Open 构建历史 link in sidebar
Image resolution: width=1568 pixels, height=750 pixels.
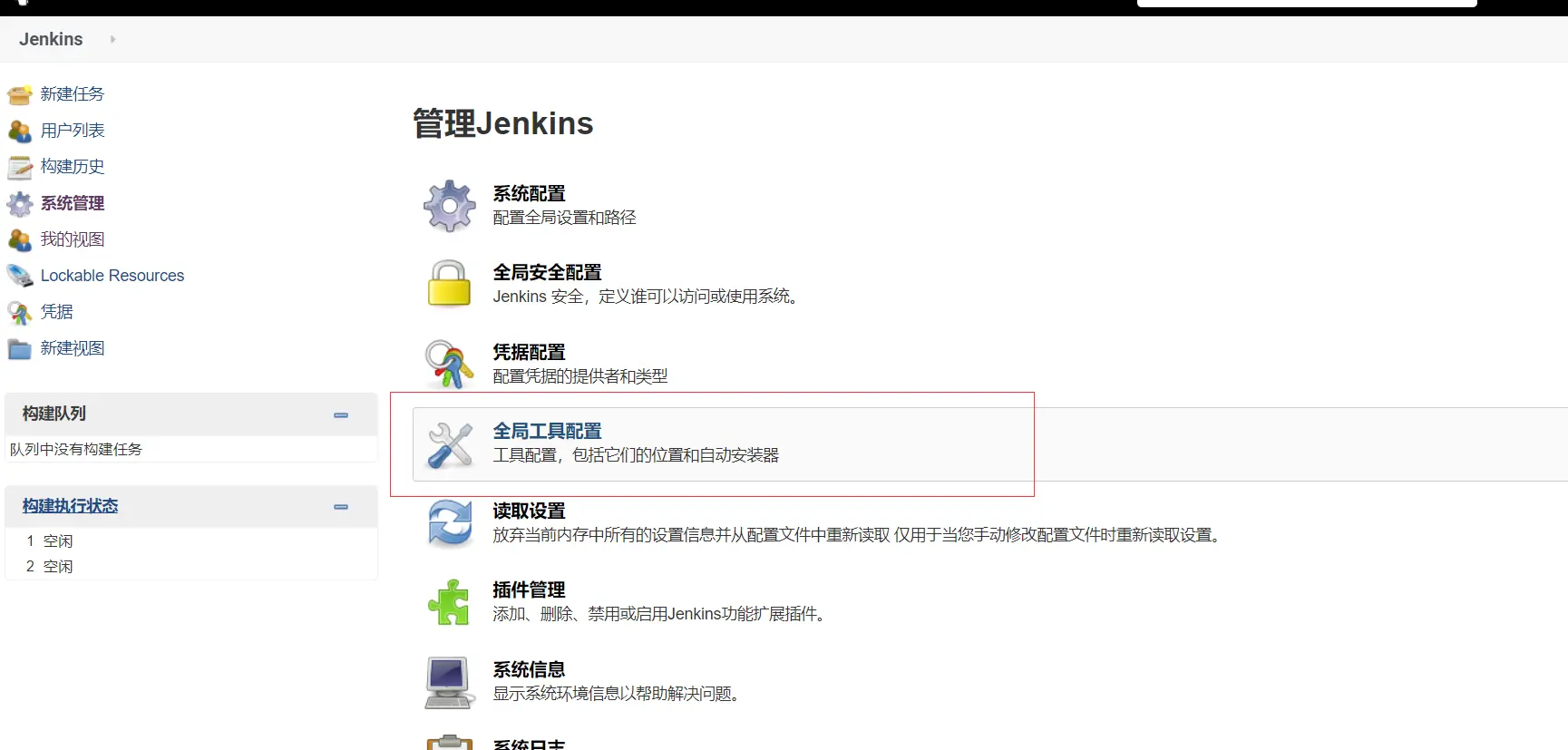(x=73, y=167)
